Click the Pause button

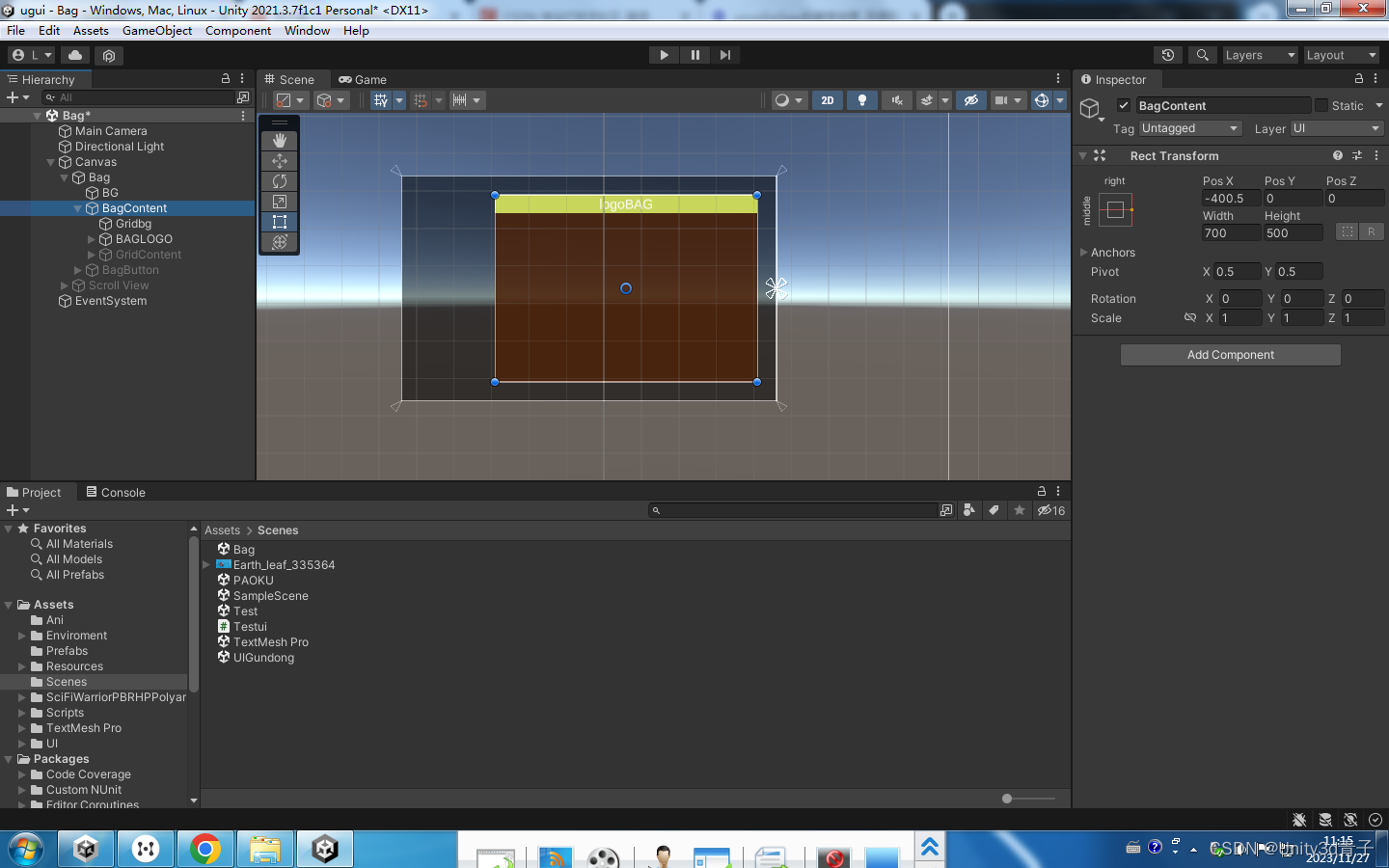(694, 55)
